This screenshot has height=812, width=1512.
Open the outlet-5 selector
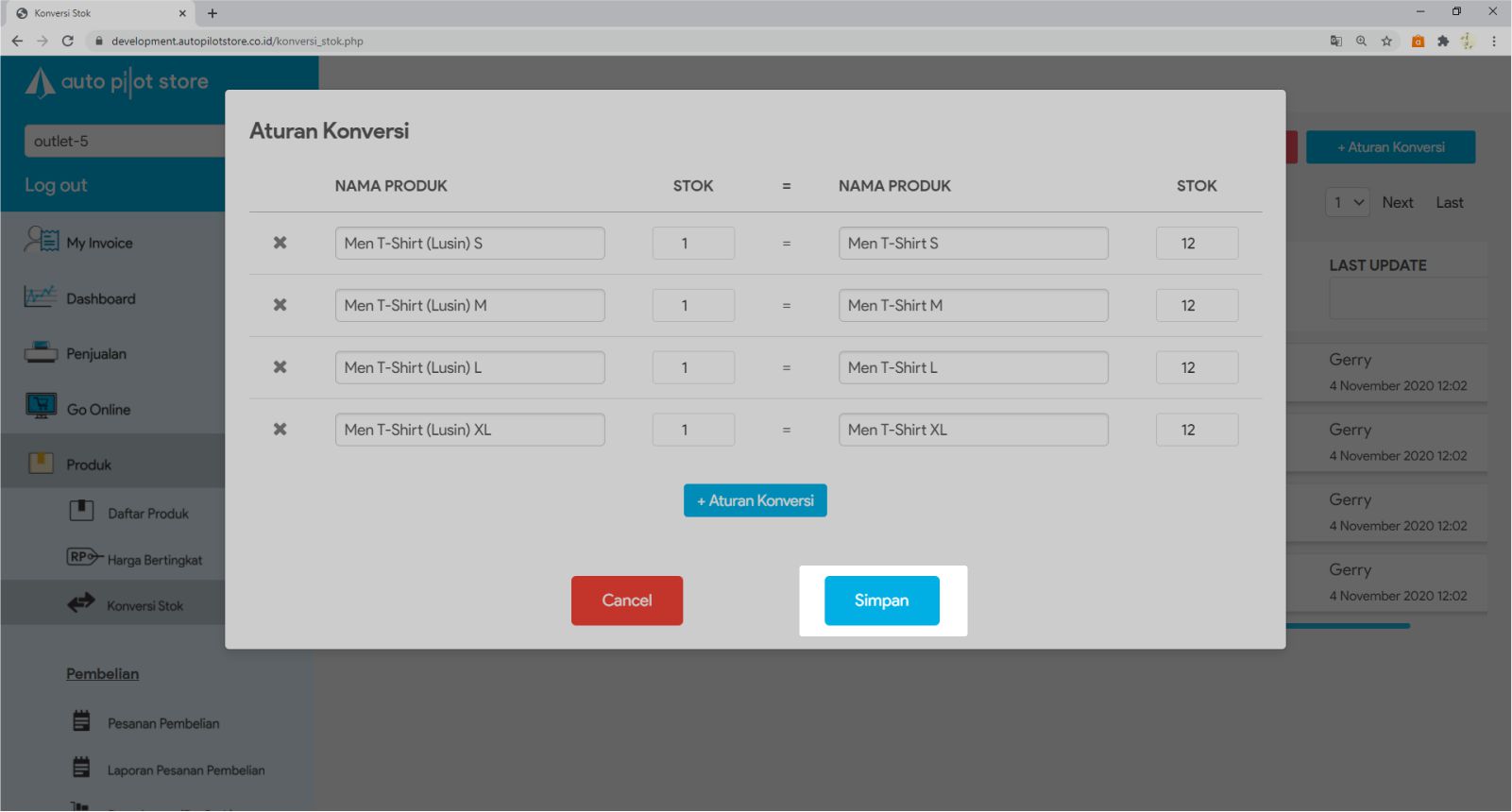124,141
